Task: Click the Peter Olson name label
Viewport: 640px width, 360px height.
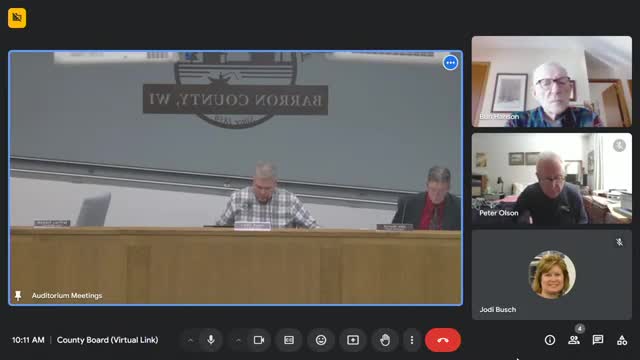Action: (499, 213)
